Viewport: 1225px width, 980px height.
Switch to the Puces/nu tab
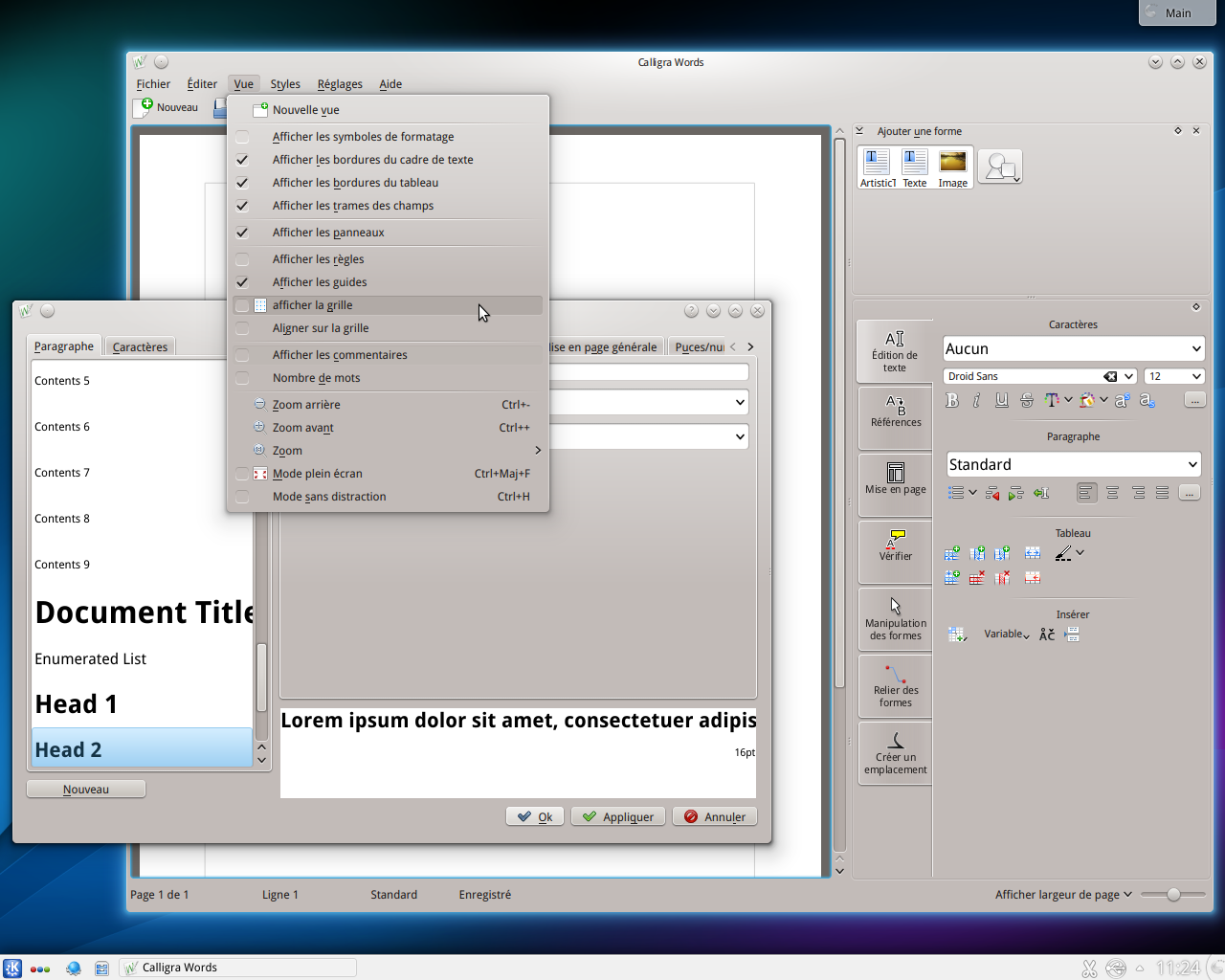coord(699,347)
